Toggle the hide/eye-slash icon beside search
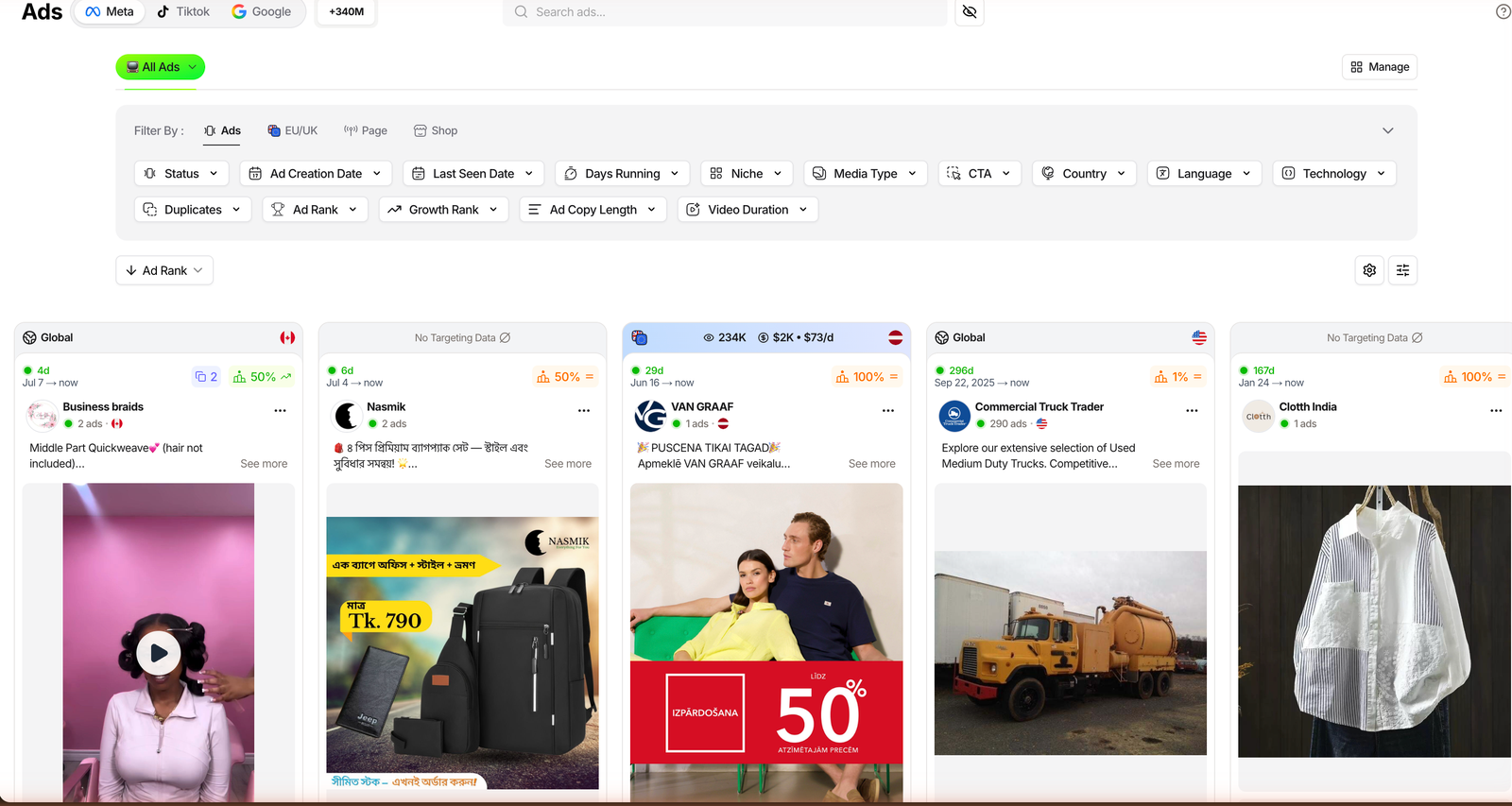Image resolution: width=1512 pixels, height=806 pixels. tap(970, 11)
